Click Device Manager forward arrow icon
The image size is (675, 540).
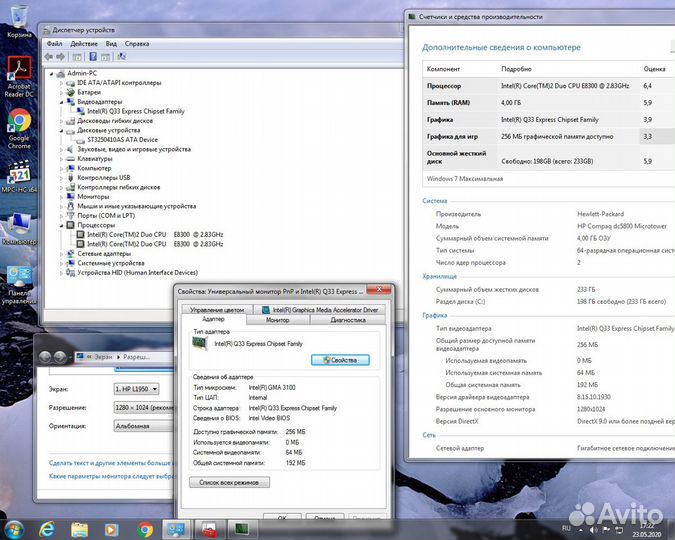pos(61,56)
